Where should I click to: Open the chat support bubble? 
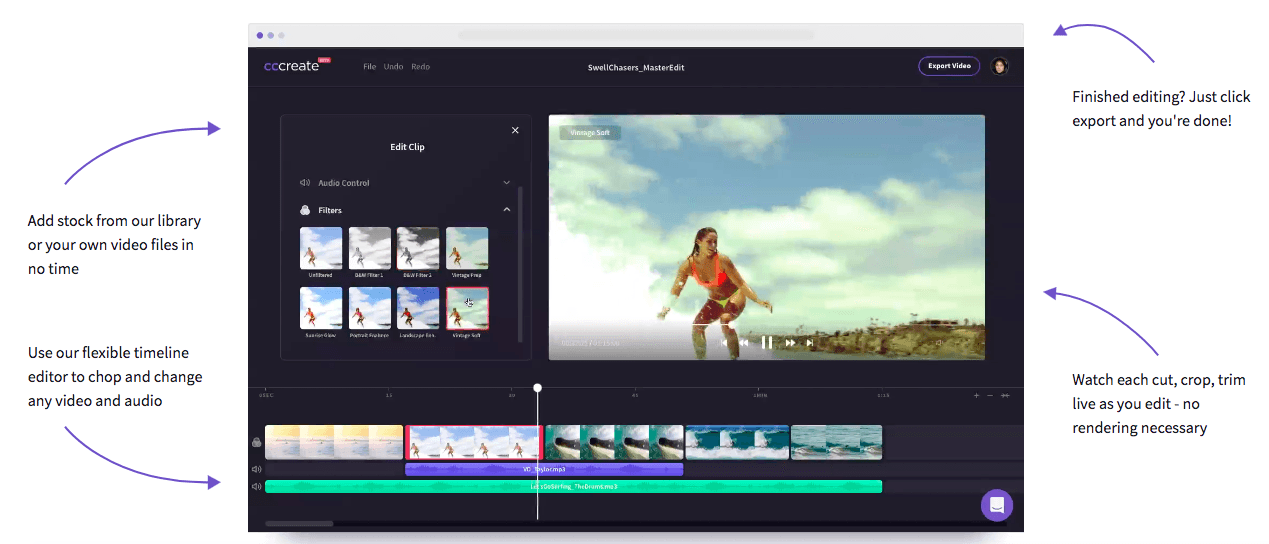[x=997, y=505]
